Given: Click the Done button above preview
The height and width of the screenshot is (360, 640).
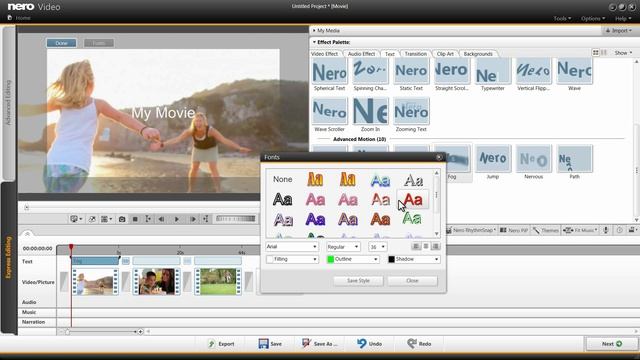Looking at the screenshot, I should coord(61,43).
